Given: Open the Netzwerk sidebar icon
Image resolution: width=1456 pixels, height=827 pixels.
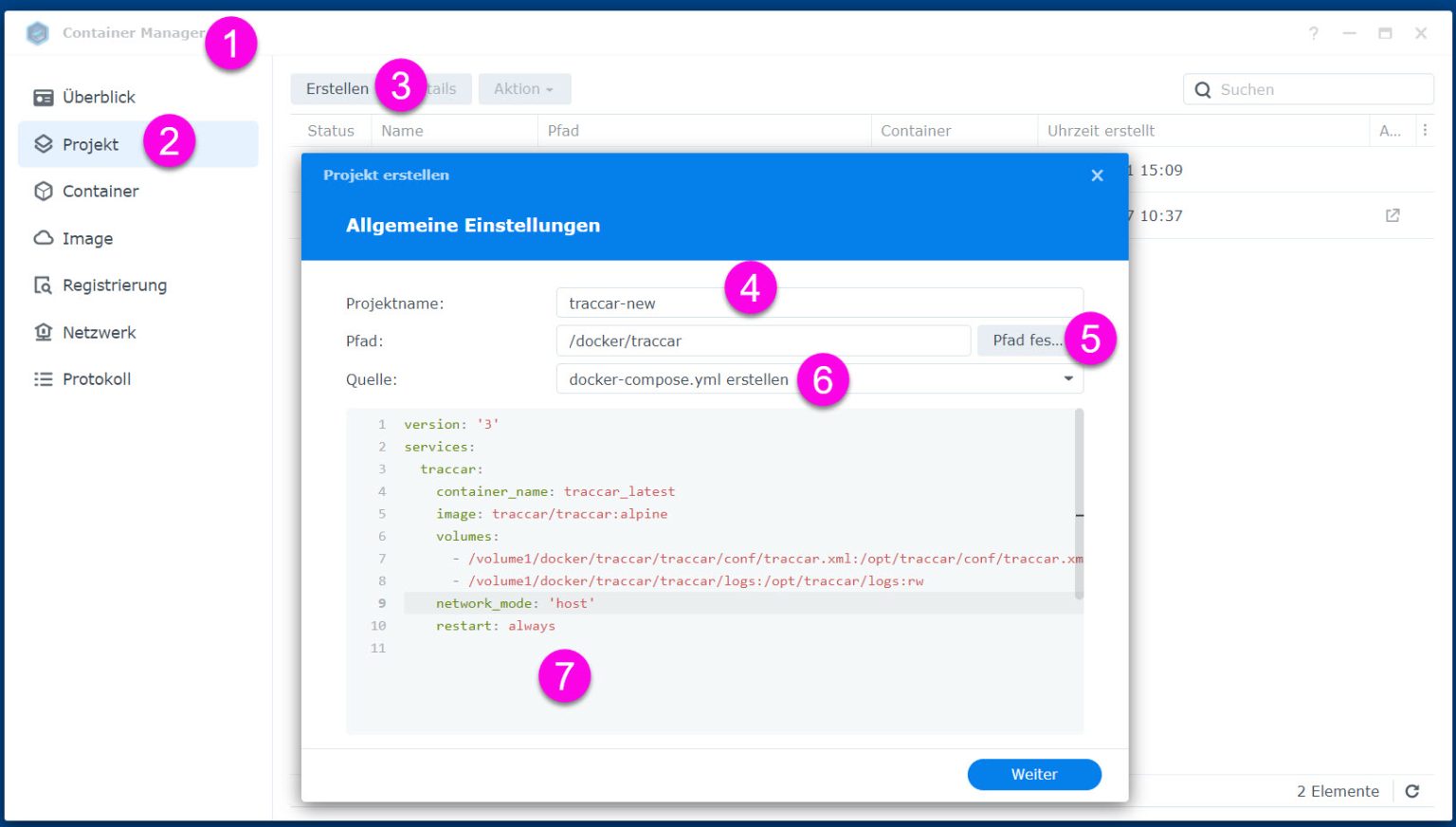Looking at the screenshot, I should [x=43, y=332].
